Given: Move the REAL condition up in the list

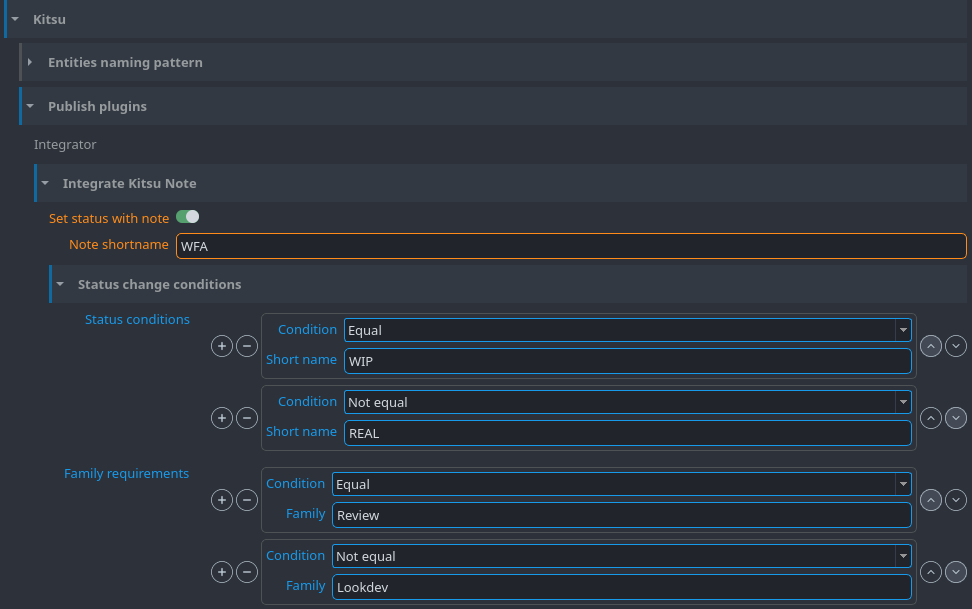Looking at the screenshot, I should coord(930,418).
